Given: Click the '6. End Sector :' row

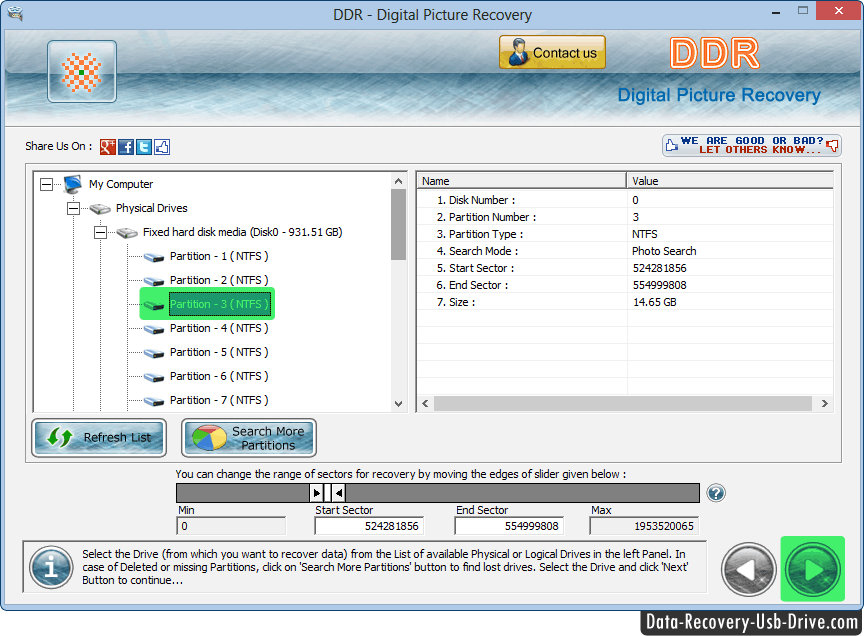Looking at the screenshot, I should pos(625,285).
